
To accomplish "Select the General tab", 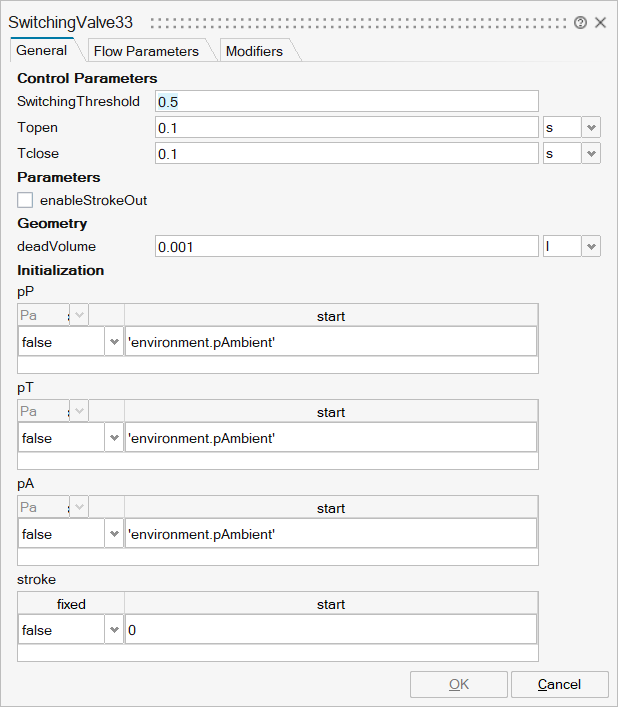I will 42,50.
